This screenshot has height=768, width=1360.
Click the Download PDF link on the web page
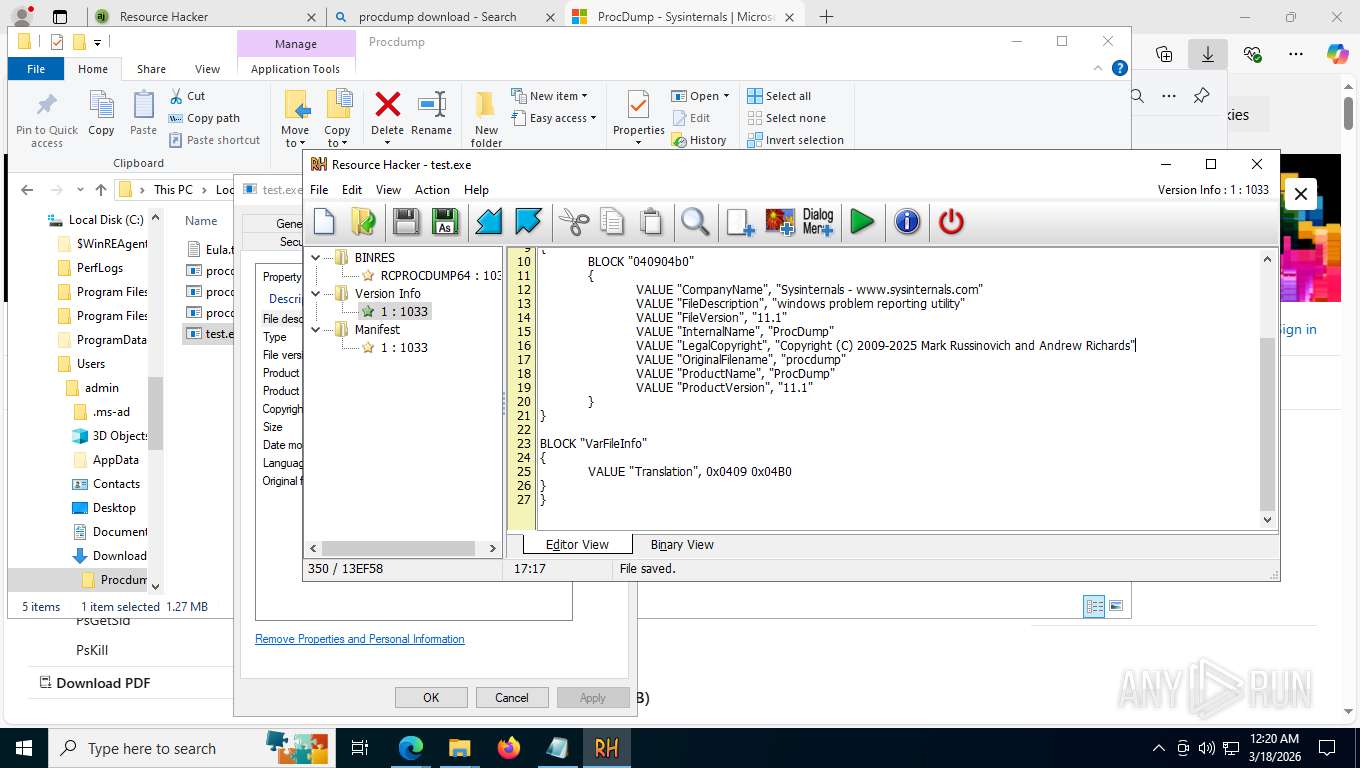[x=103, y=683]
